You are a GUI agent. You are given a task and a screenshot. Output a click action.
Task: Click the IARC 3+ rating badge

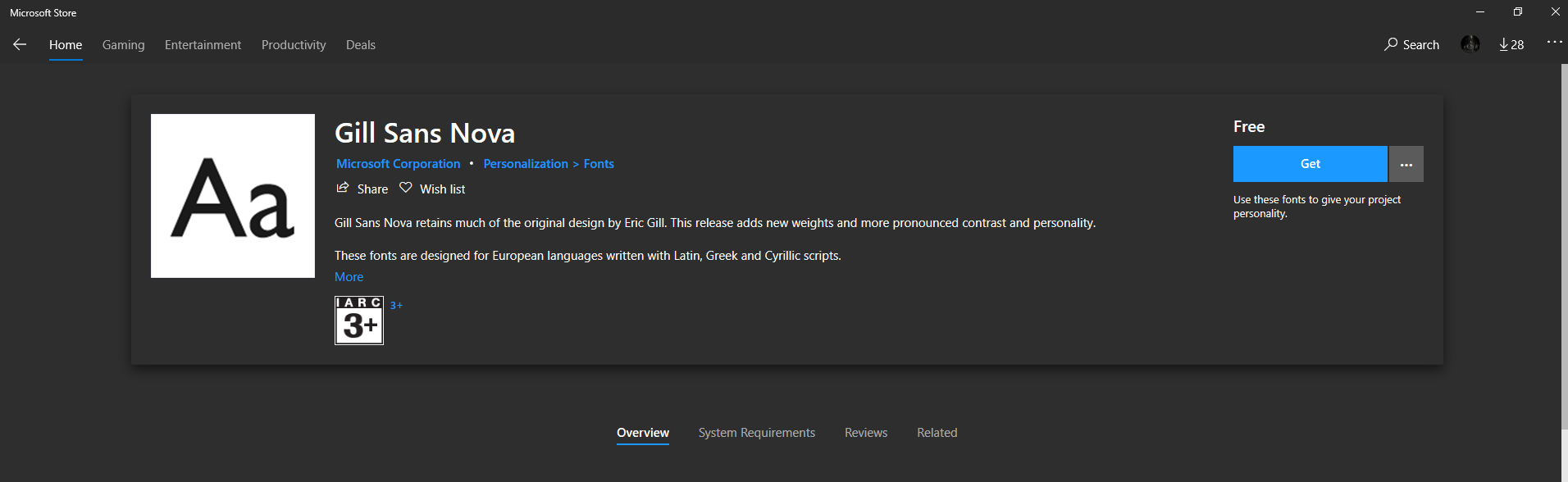pyautogui.click(x=359, y=321)
